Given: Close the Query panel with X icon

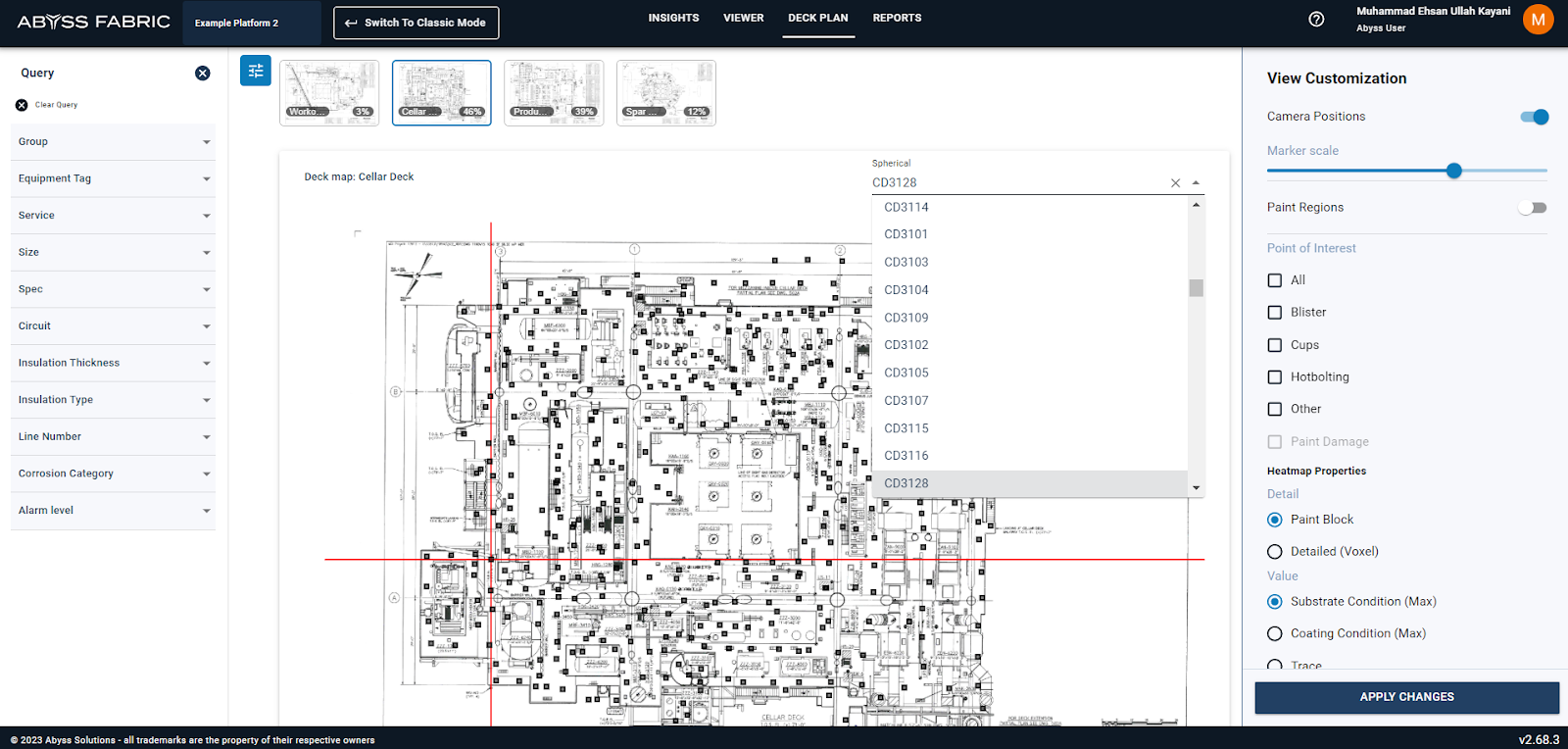Looking at the screenshot, I should tap(203, 74).
